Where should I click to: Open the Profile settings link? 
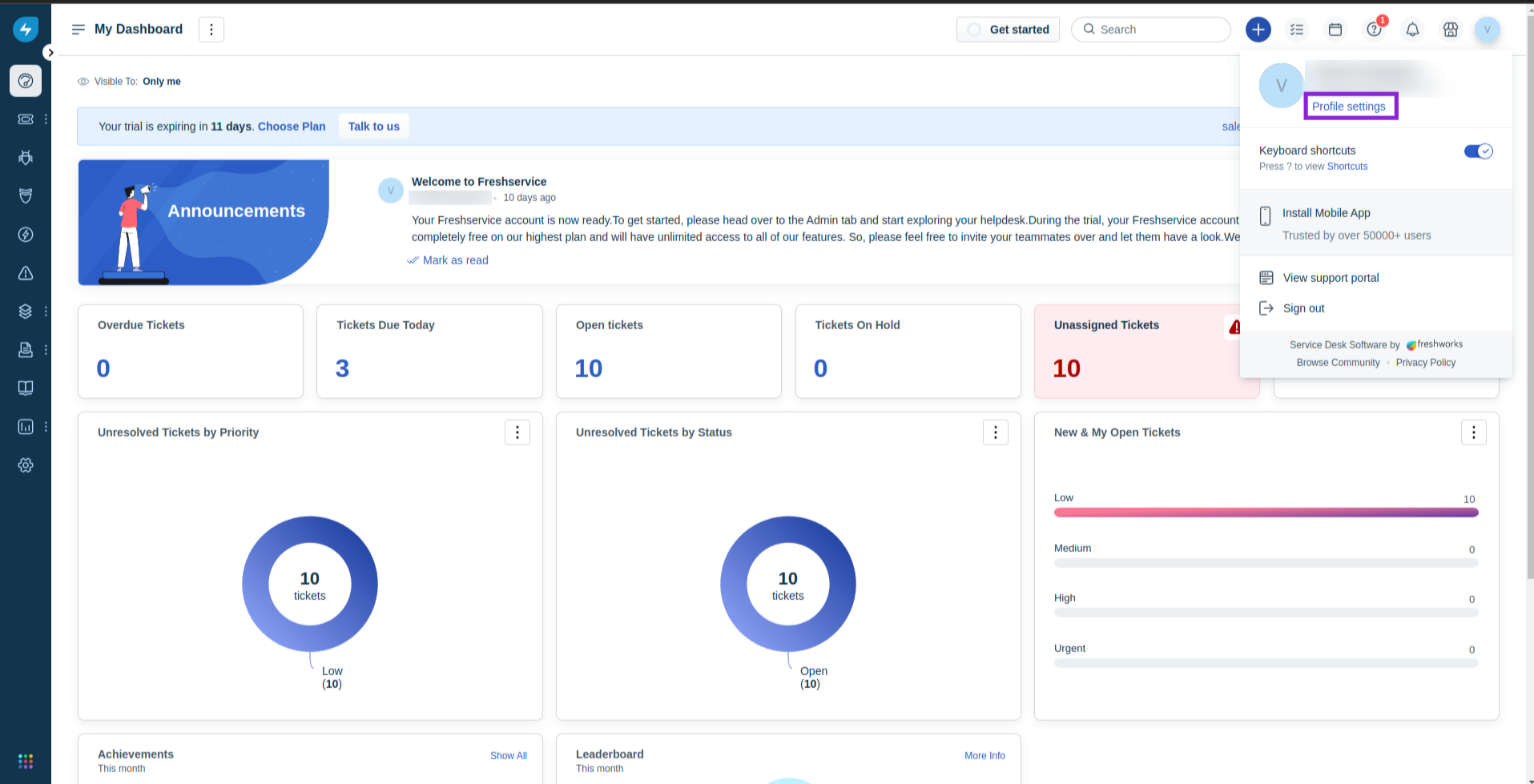point(1349,107)
